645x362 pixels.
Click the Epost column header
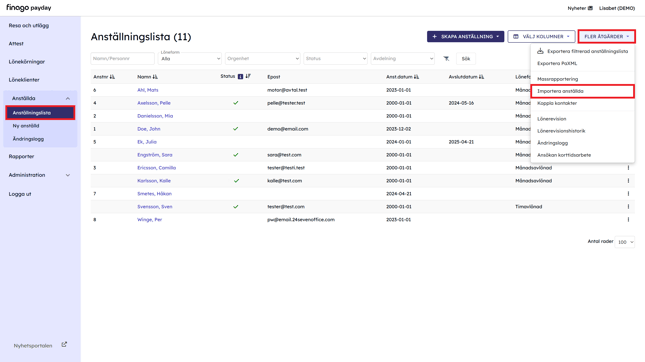[x=274, y=77]
